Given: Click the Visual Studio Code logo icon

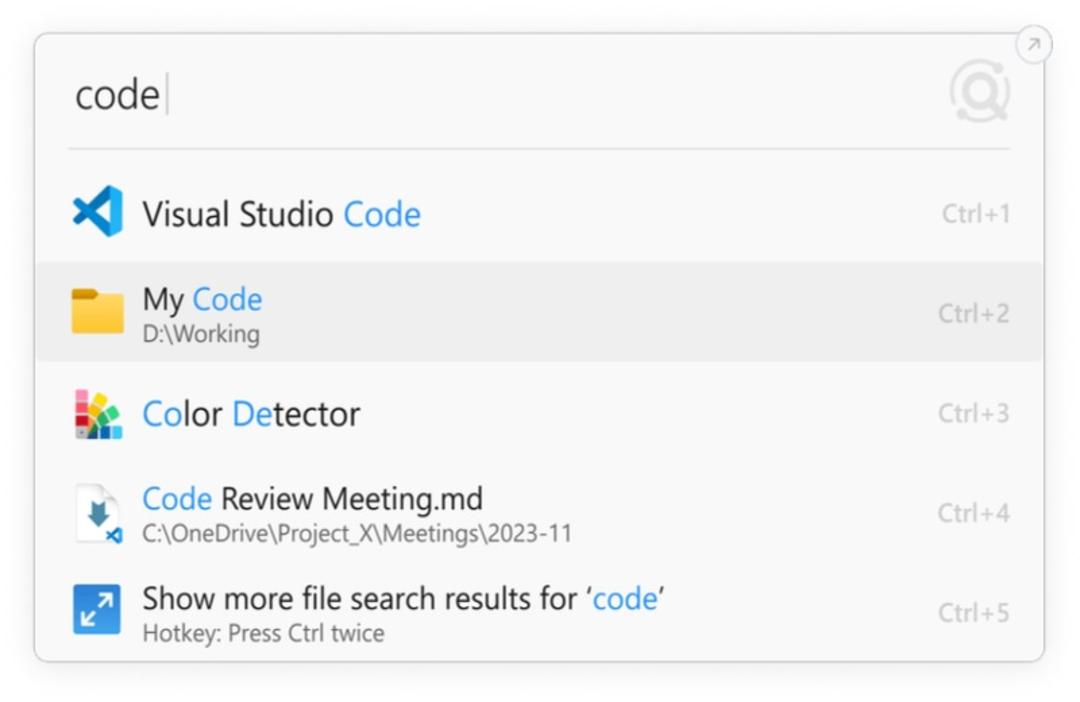Looking at the screenshot, I should click(98, 211).
